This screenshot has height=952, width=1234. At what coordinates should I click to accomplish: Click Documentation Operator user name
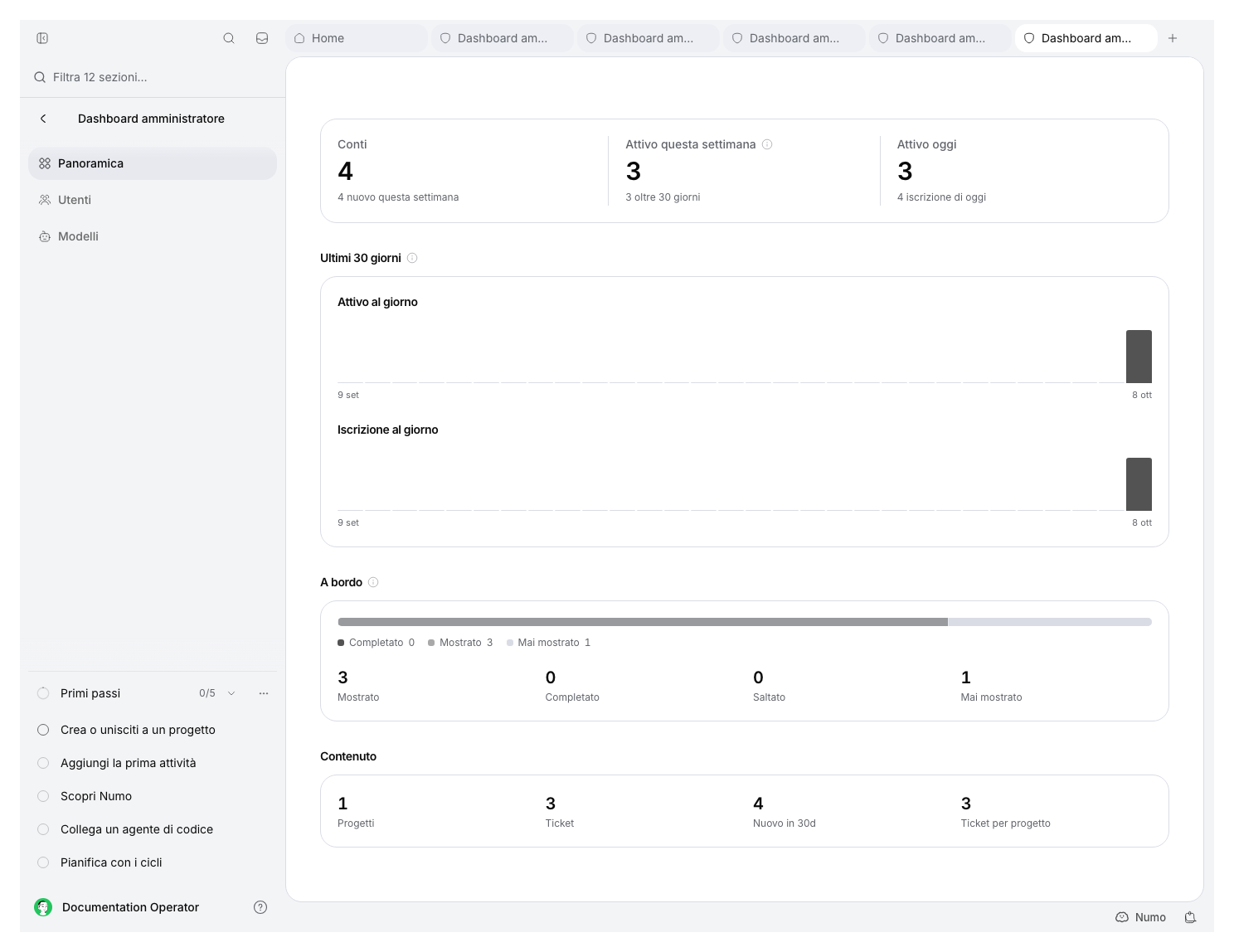[130, 907]
